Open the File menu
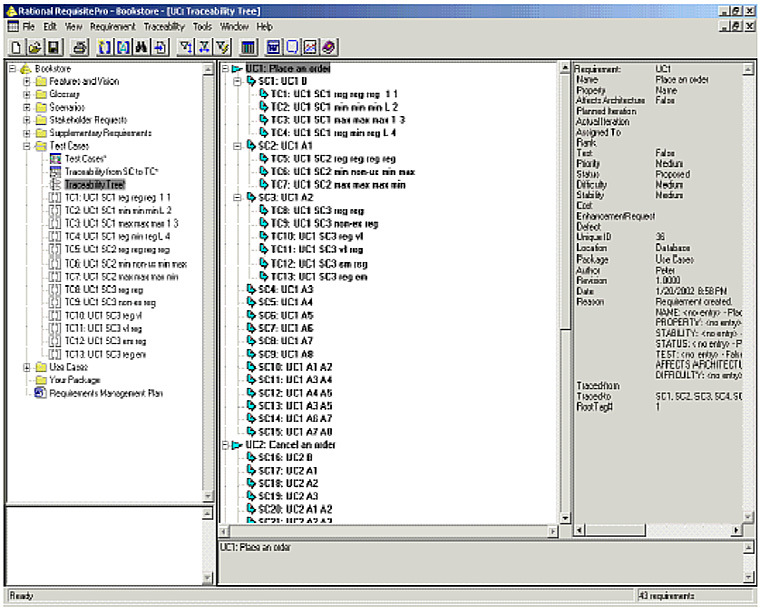This screenshot has width=760, height=610. pos(29,27)
